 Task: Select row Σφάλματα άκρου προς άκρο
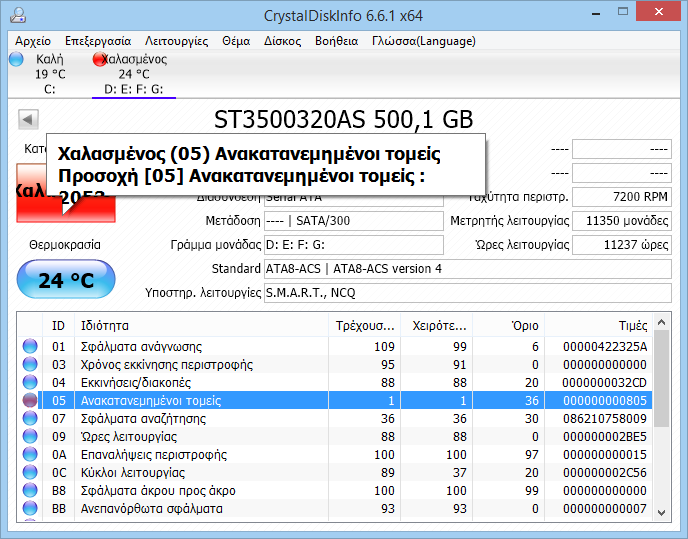pyautogui.click(x=335, y=490)
